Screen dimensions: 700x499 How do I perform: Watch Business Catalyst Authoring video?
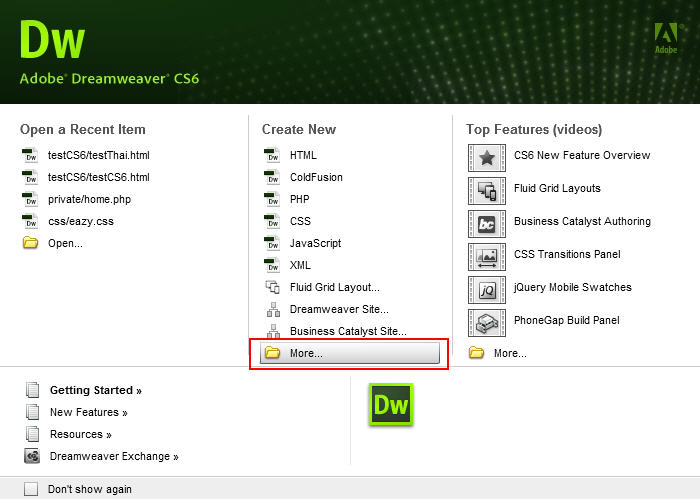(x=582, y=221)
